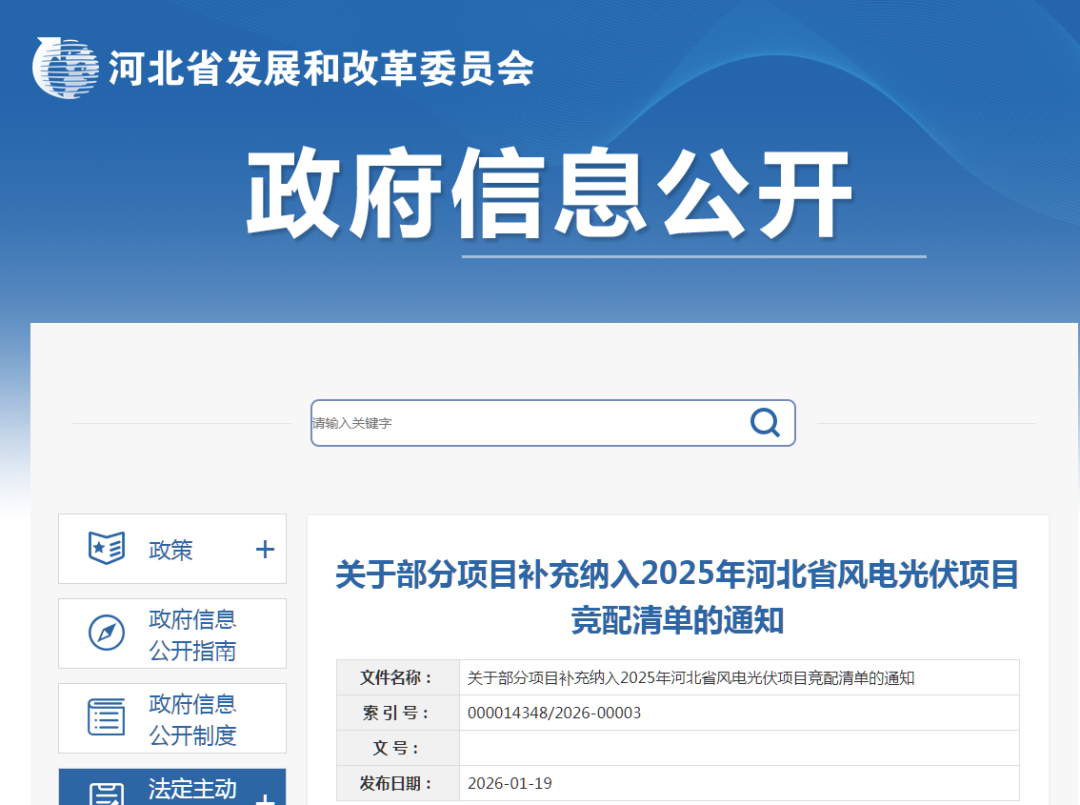
Task: Open the 政府信息公开制度 sidebar entry
Action: [191, 717]
